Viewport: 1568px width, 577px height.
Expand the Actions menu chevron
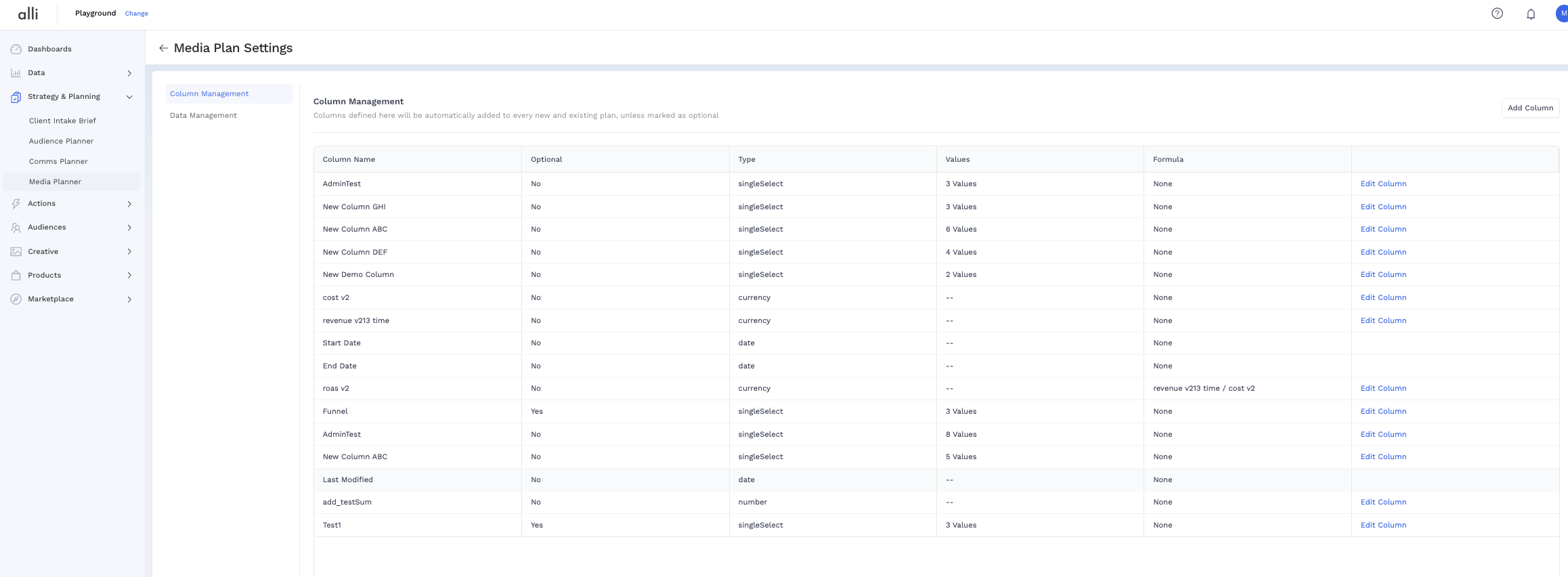[129, 204]
